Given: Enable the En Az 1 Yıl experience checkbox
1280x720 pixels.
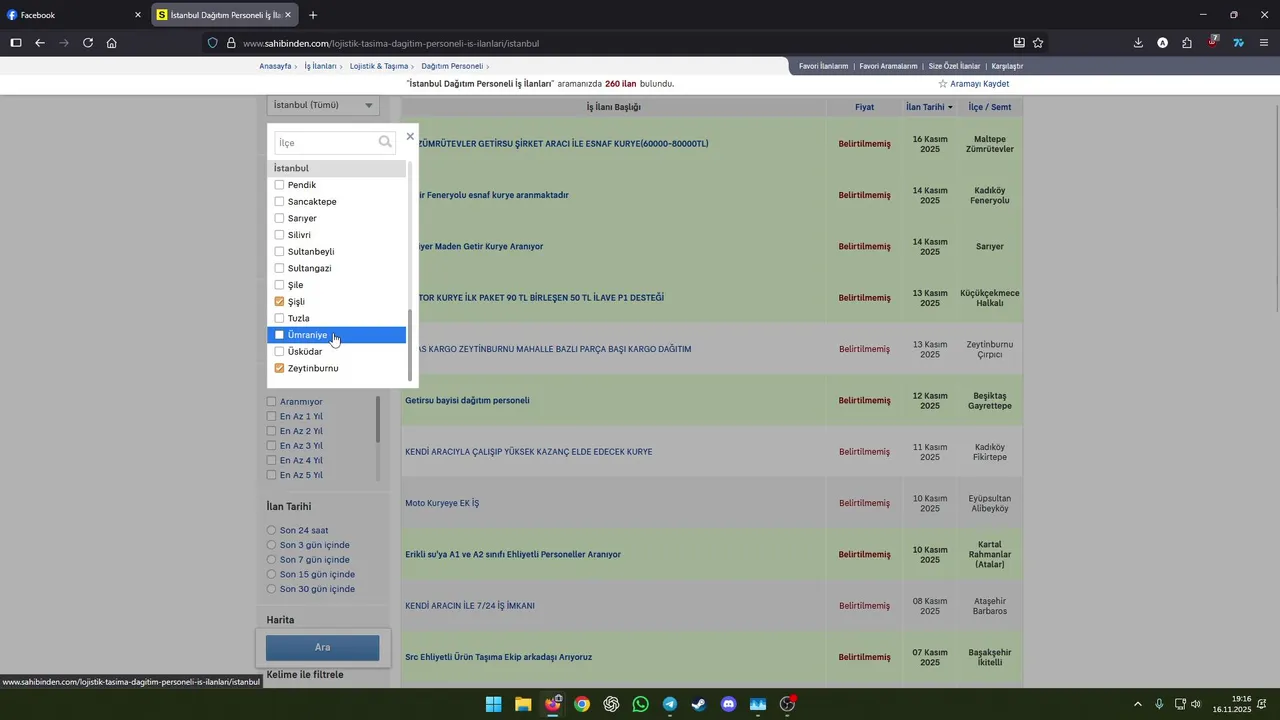Looking at the screenshot, I should coord(271,416).
